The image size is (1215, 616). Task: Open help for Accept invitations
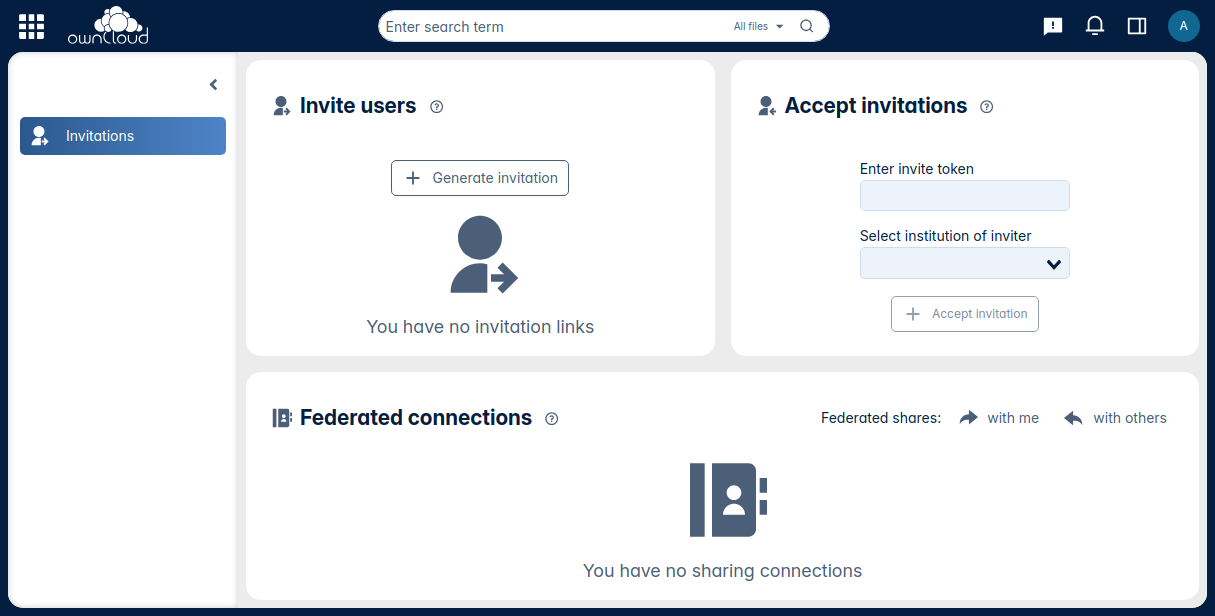pyautogui.click(x=986, y=107)
